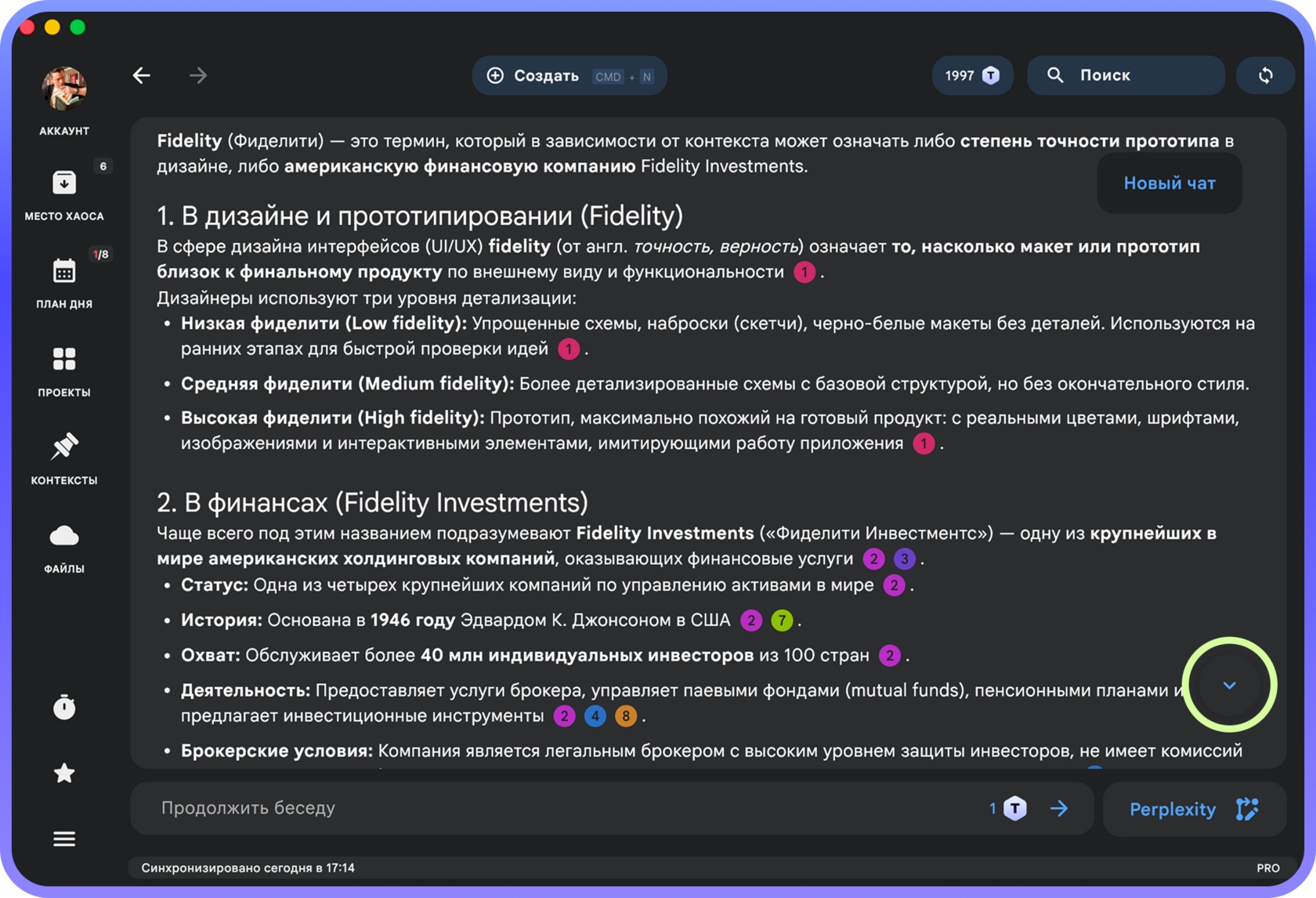
Task: Click 'Дизайнеры используют три уровня детализации:' line
Action: tap(367, 298)
